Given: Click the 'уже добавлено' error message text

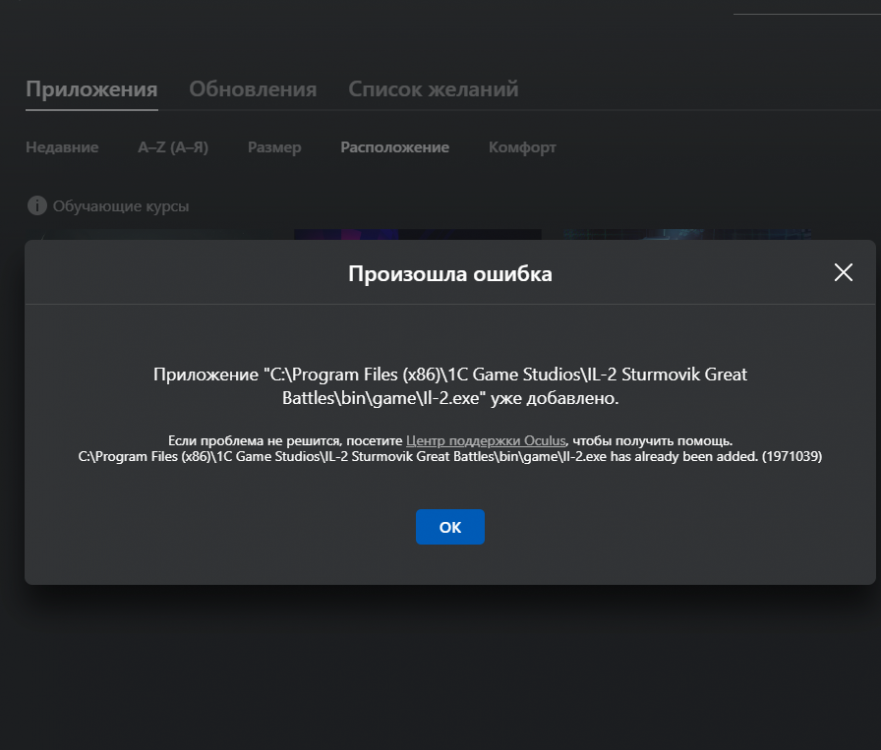Looking at the screenshot, I should coord(450,386).
